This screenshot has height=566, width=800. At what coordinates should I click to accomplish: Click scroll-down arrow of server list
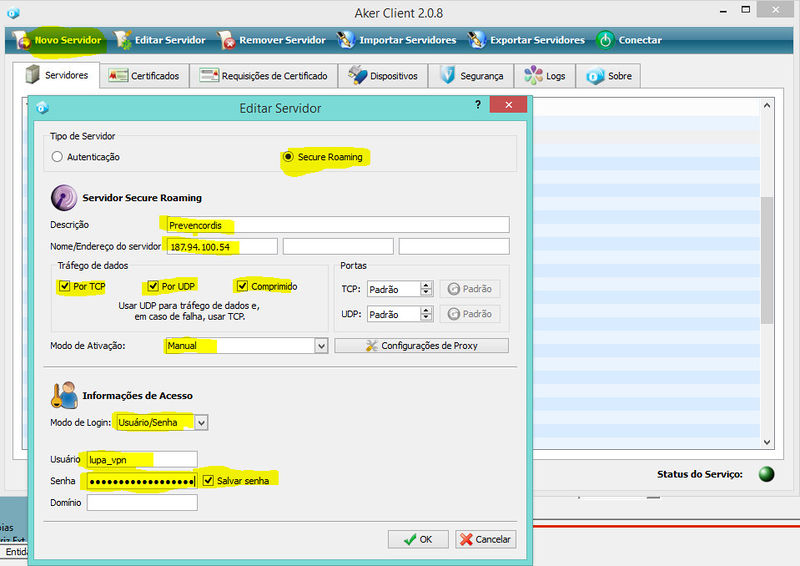coord(767,442)
